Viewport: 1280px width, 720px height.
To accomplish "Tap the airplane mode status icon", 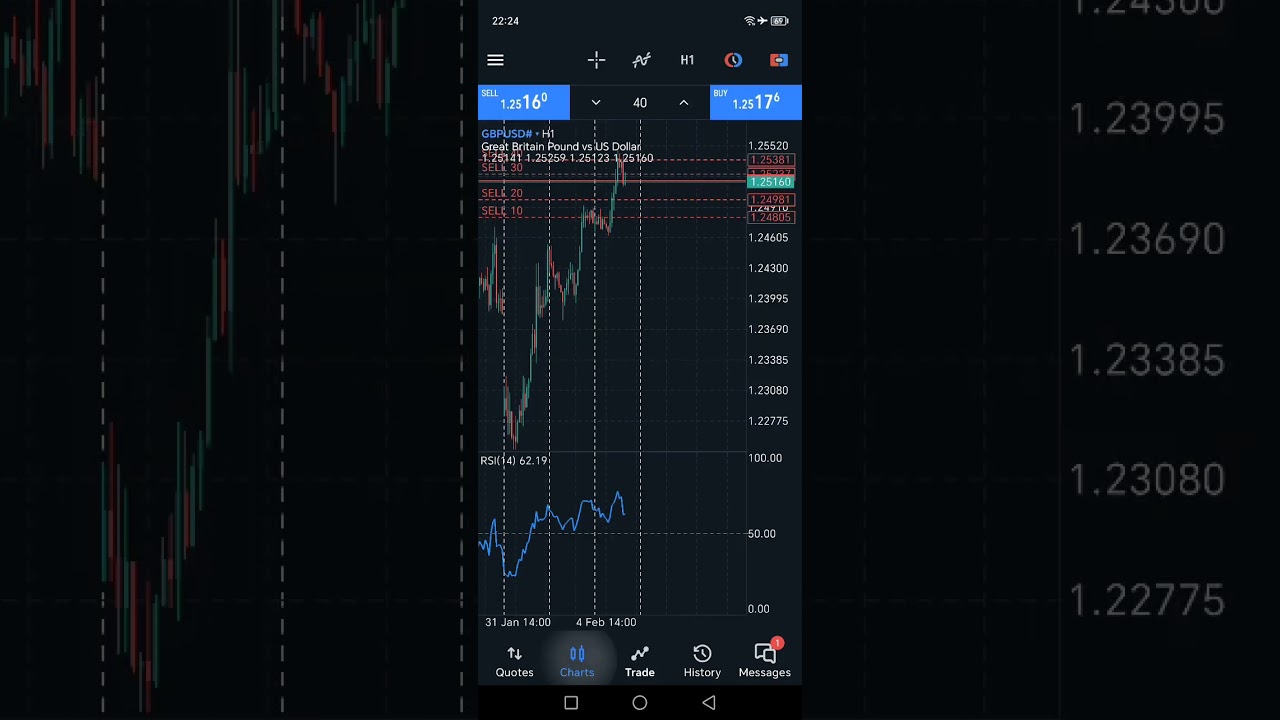I will click(763, 21).
